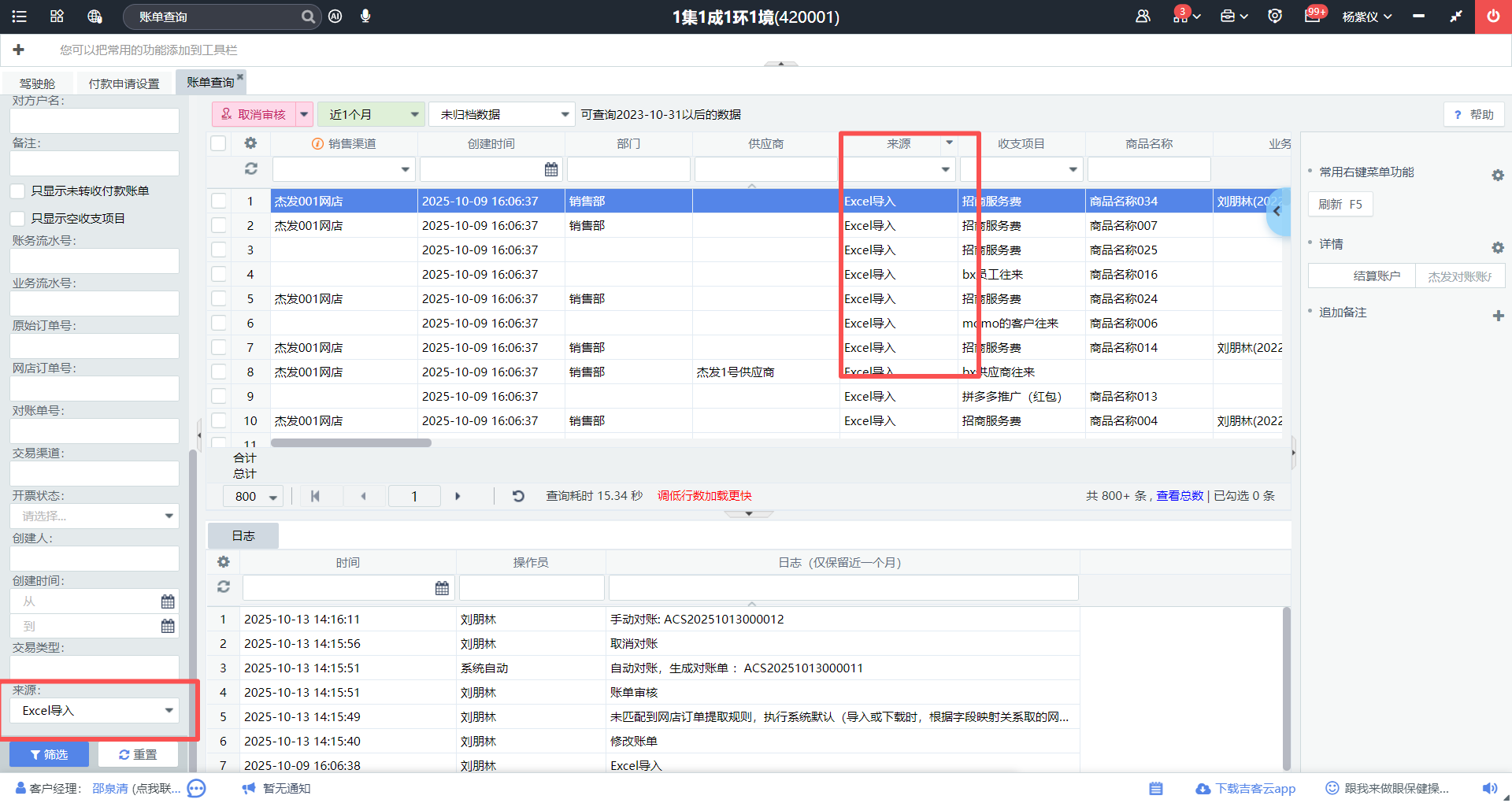The height and width of the screenshot is (803, 1512).
Task: Open the 未归档数据 dropdown
Action: (564, 115)
